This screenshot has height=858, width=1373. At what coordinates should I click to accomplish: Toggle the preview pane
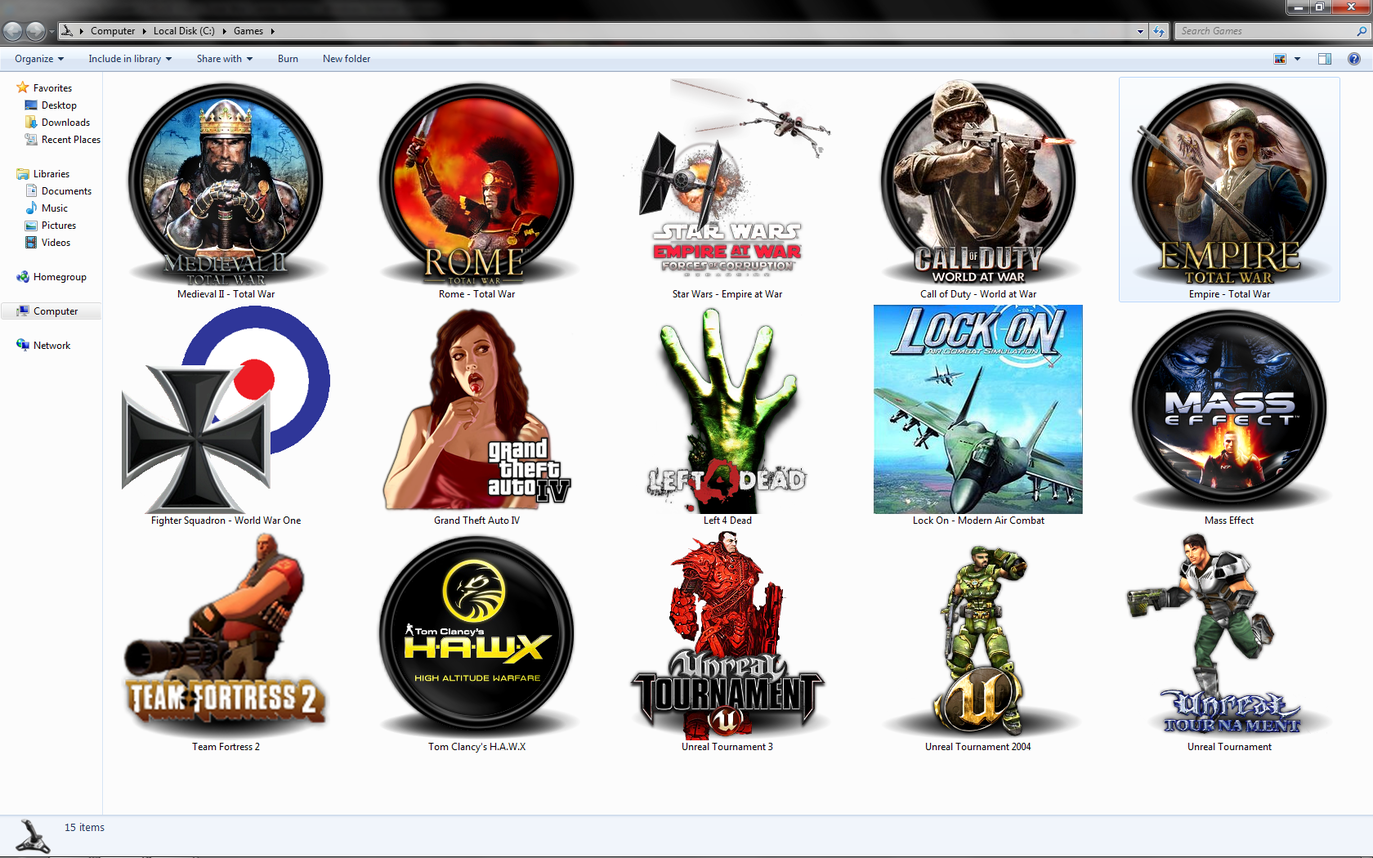coord(1325,59)
